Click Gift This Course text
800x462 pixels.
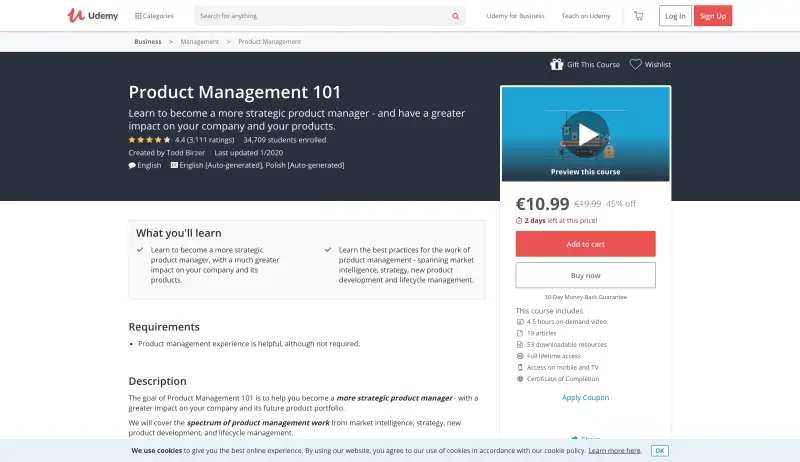pos(593,65)
